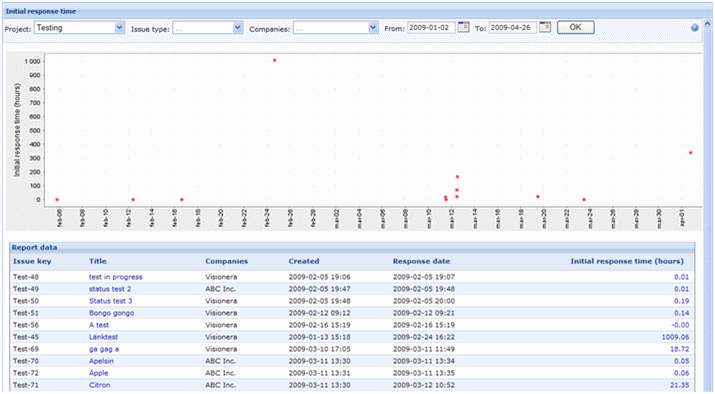
Task: Open the From date calendar picker
Action: pyautogui.click(x=463, y=27)
